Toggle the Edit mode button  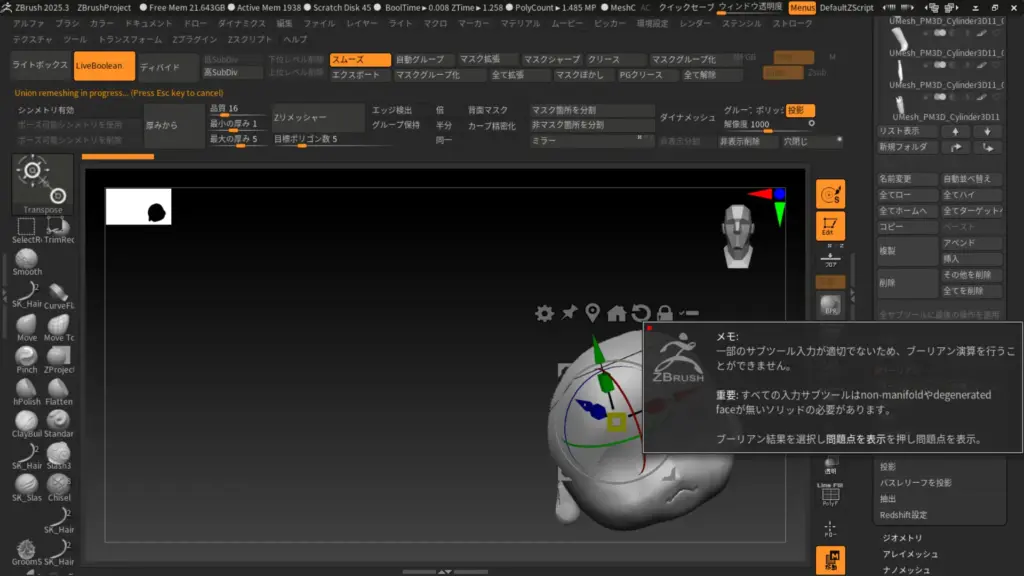click(830, 226)
